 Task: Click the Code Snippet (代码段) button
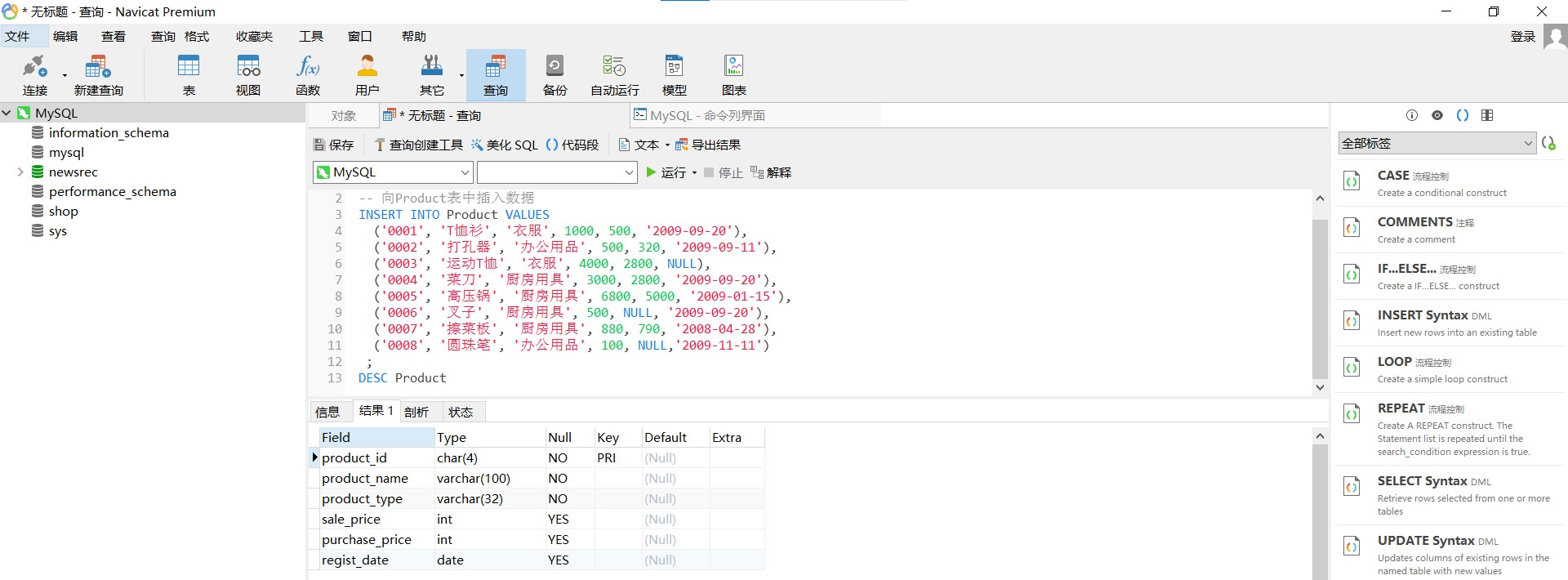point(572,145)
